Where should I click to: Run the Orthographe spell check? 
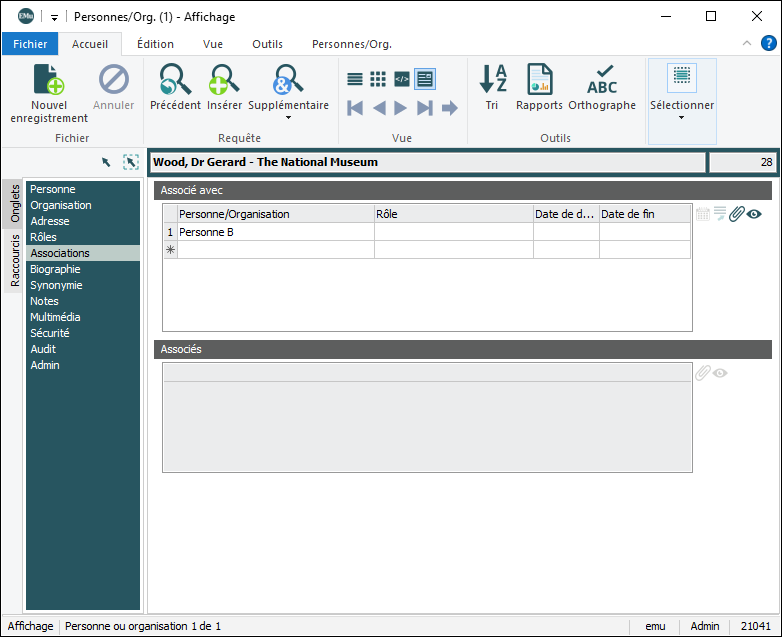coord(602,80)
